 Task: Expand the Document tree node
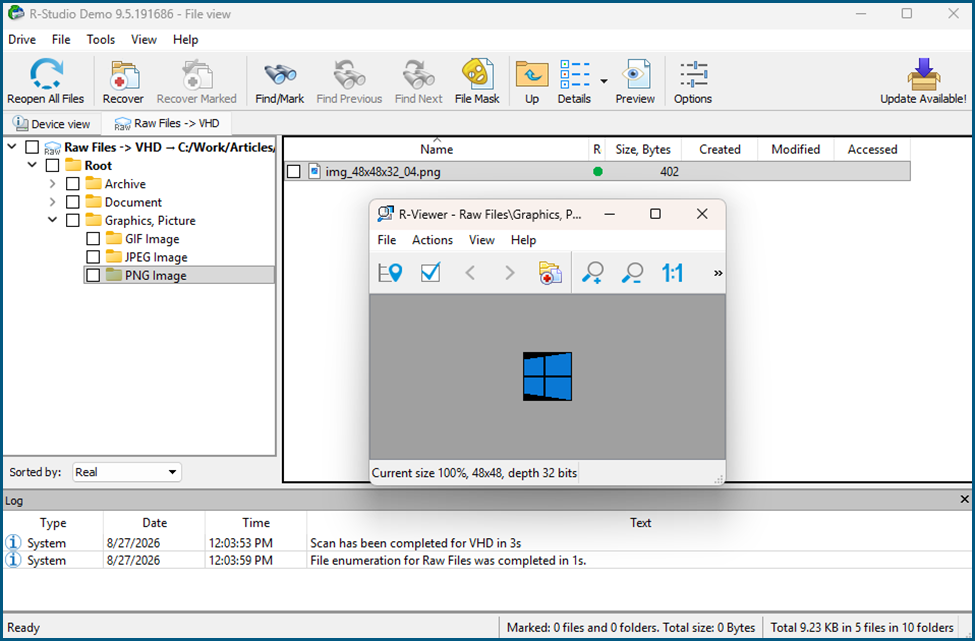coord(53,202)
